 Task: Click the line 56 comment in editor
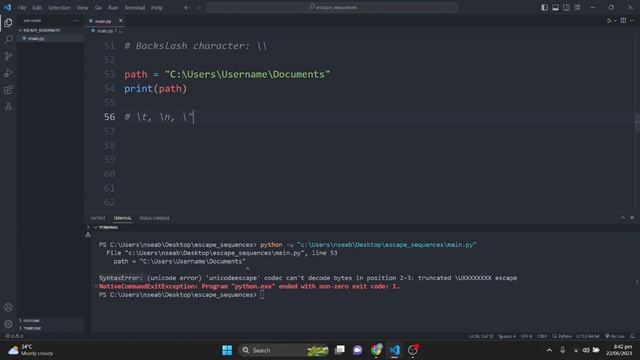pos(159,117)
